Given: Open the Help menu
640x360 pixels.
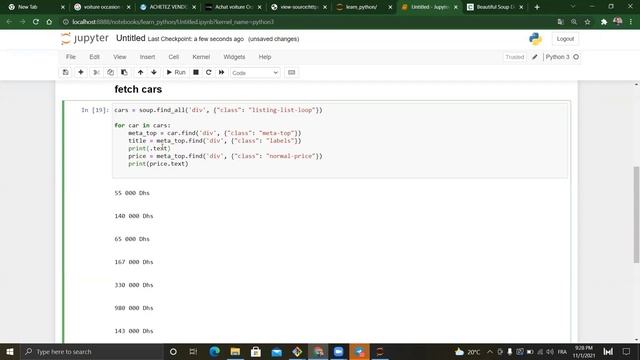Looking at the screenshot, I should click(x=264, y=57).
